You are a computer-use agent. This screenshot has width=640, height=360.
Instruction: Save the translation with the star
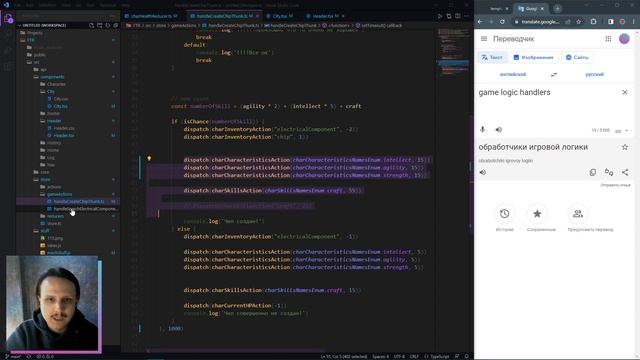pos(625,147)
